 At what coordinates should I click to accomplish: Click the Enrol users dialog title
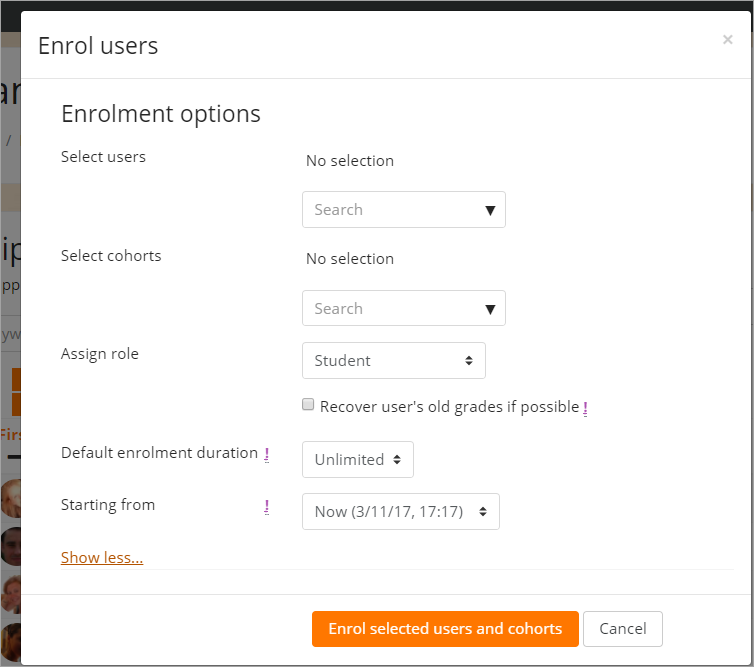coord(98,46)
